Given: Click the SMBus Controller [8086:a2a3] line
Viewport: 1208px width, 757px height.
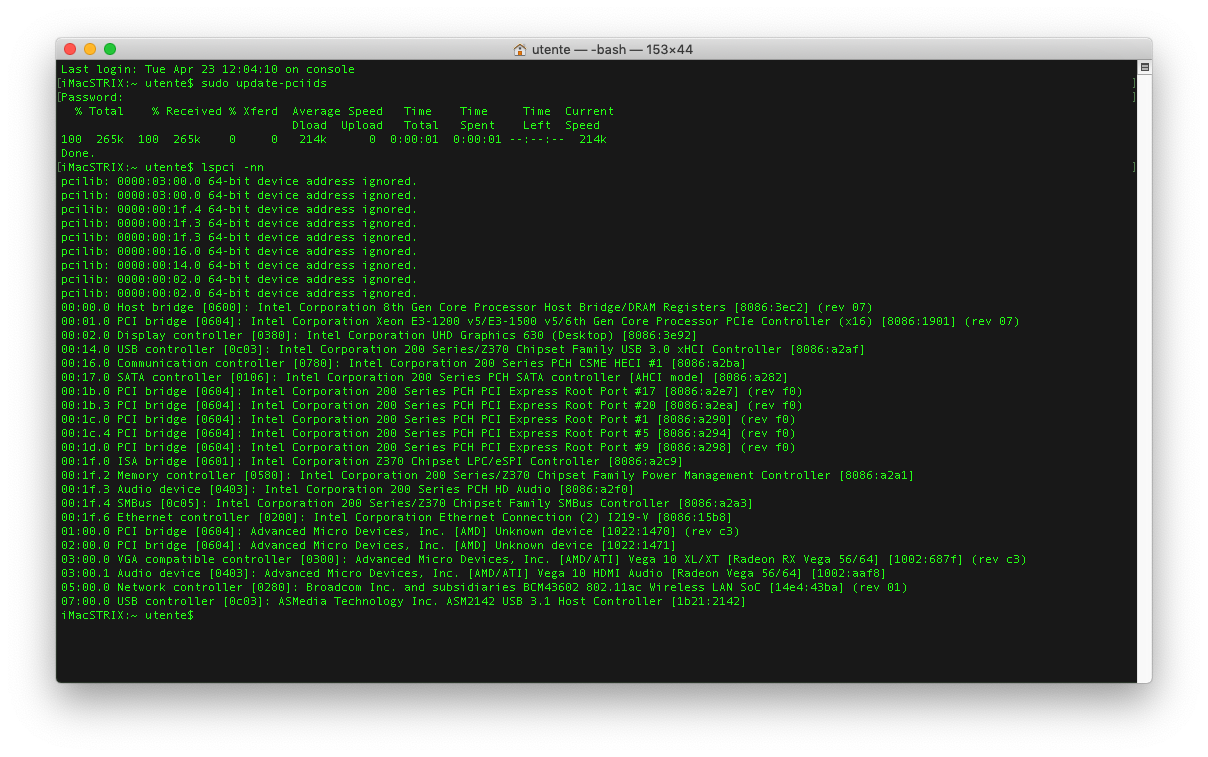Looking at the screenshot, I should [407, 503].
